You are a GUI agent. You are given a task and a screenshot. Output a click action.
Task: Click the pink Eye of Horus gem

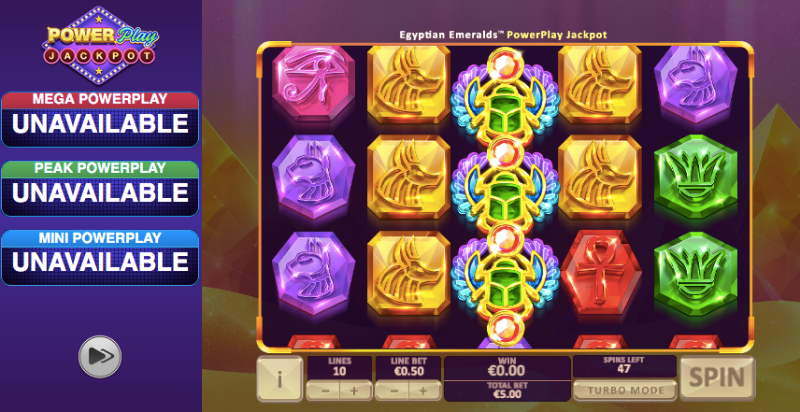[x=313, y=83]
